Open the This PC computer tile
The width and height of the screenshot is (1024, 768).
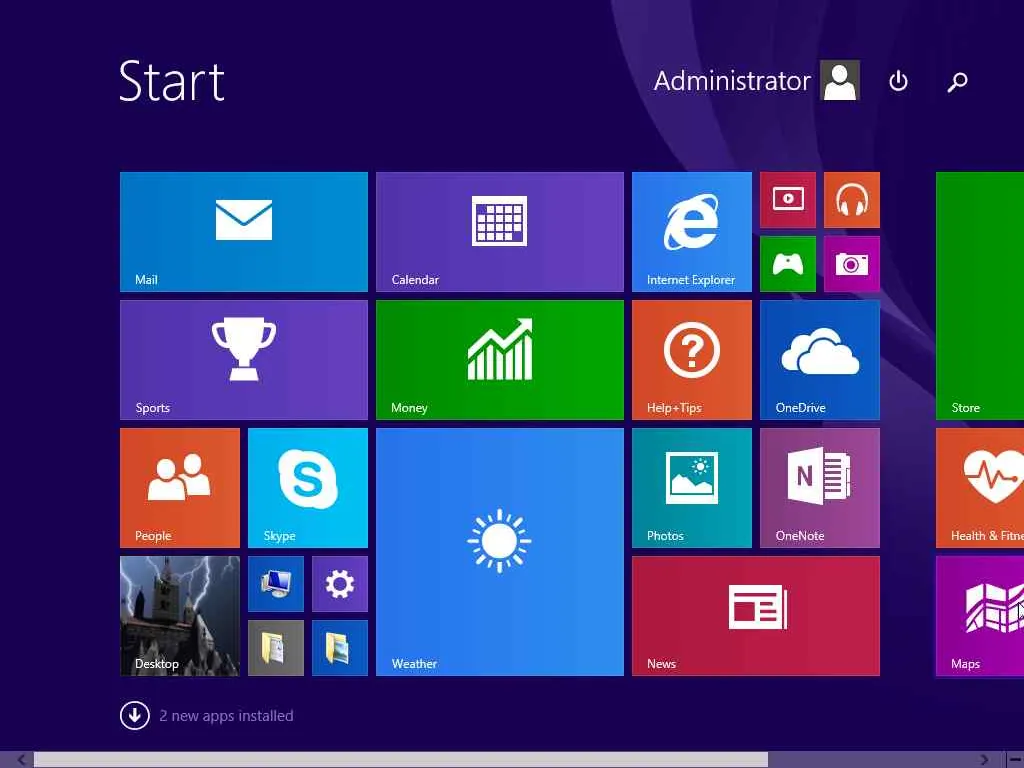pos(276,584)
